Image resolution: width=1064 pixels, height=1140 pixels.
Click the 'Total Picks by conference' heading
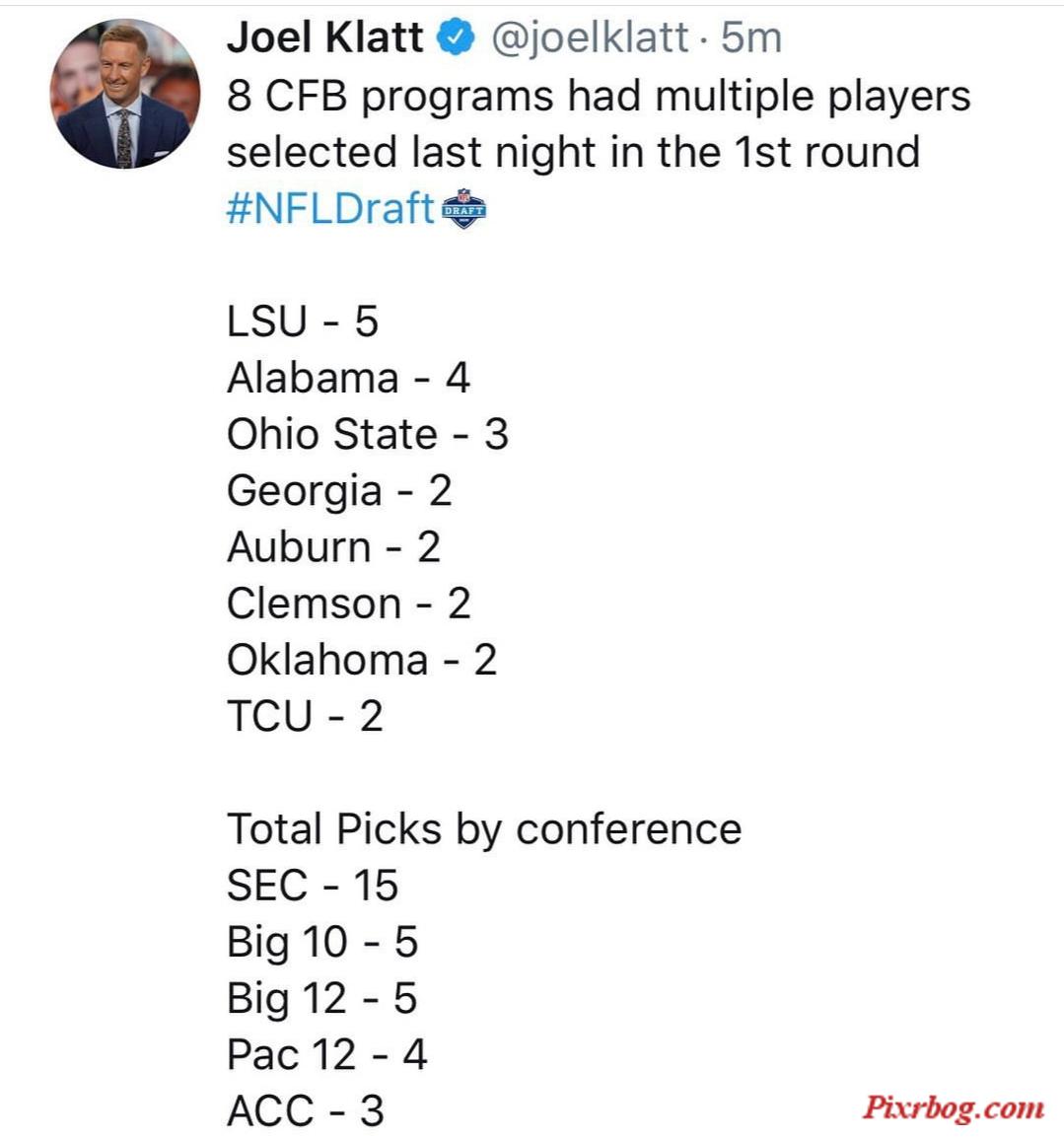pyautogui.click(x=484, y=829)
